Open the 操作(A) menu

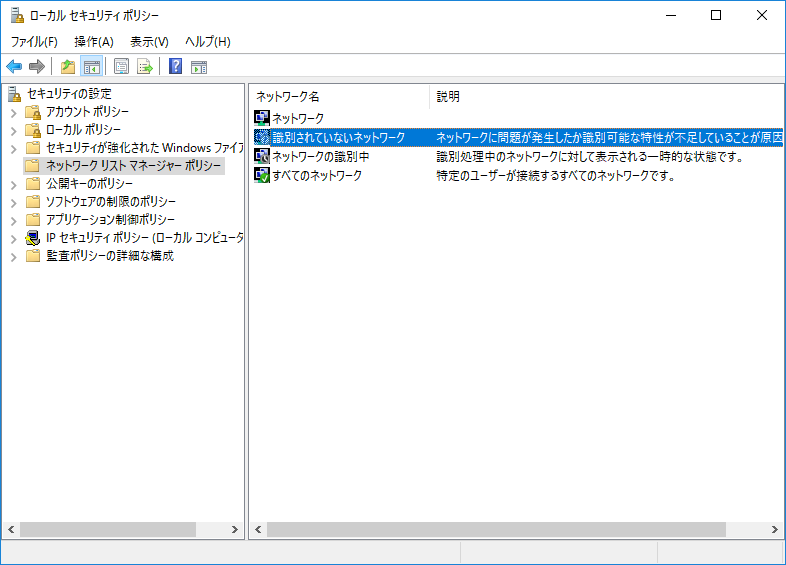(x=94, y=42)
